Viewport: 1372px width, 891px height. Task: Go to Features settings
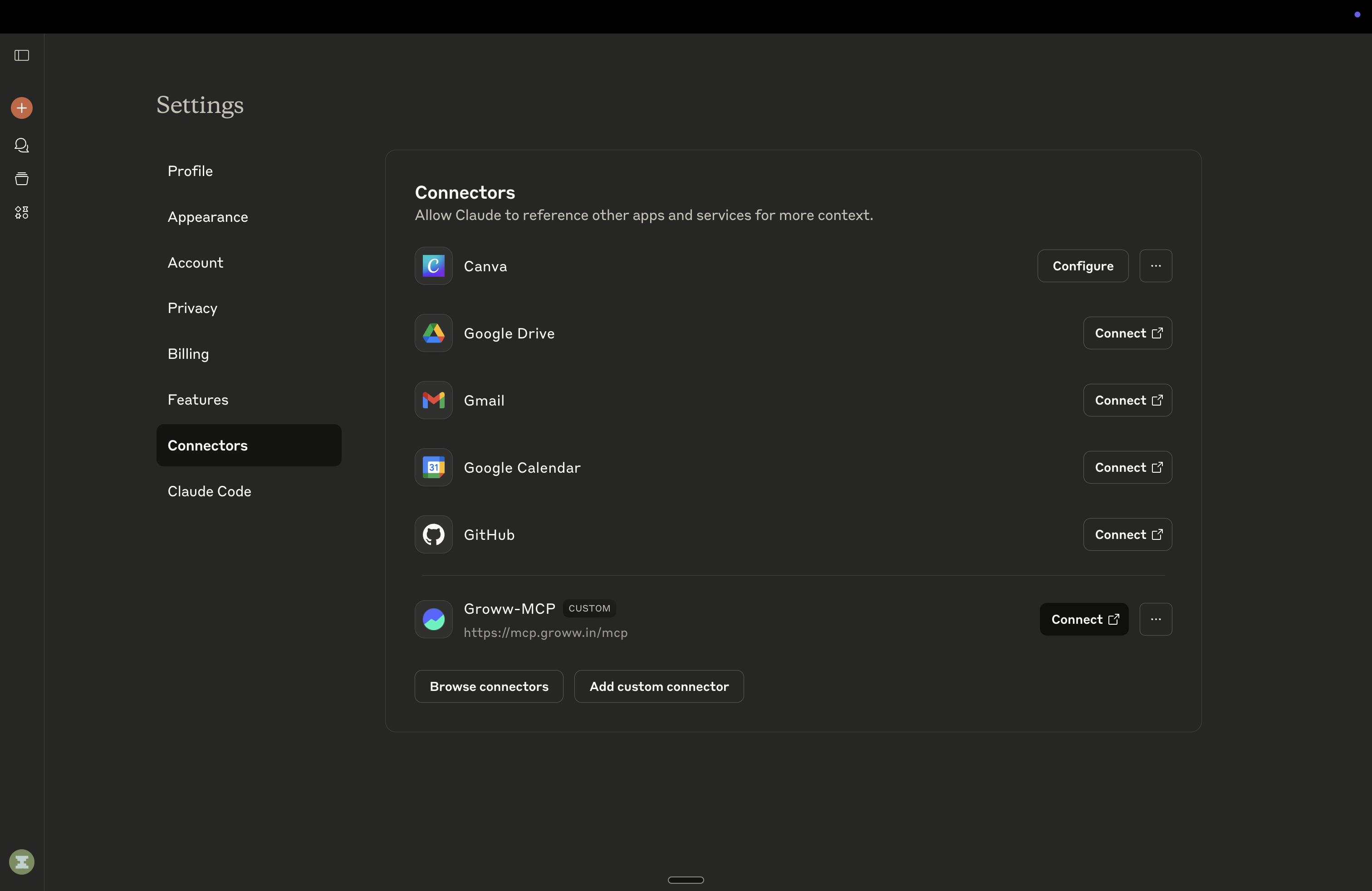click(x=249, y=400)
